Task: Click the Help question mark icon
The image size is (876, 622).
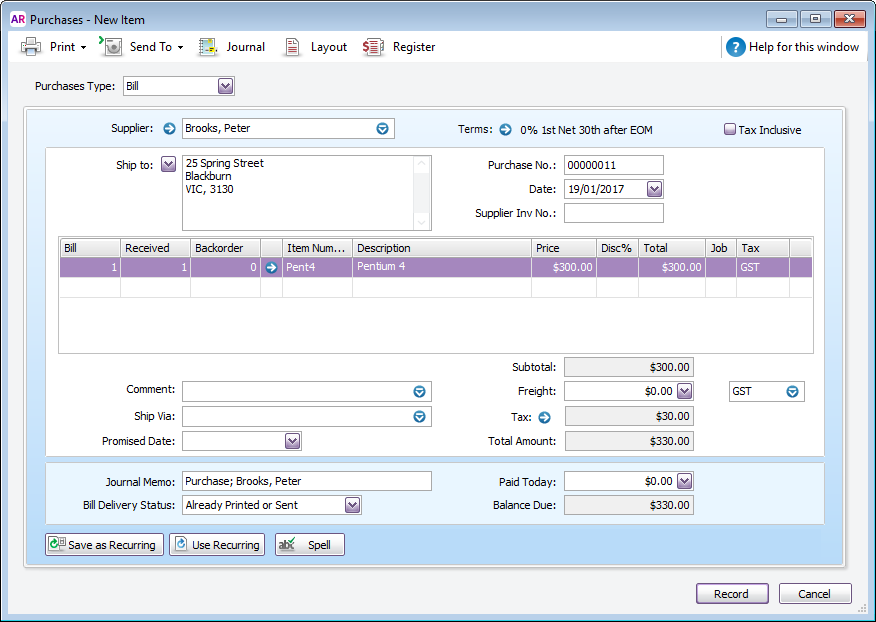Action: click(736, 46)
